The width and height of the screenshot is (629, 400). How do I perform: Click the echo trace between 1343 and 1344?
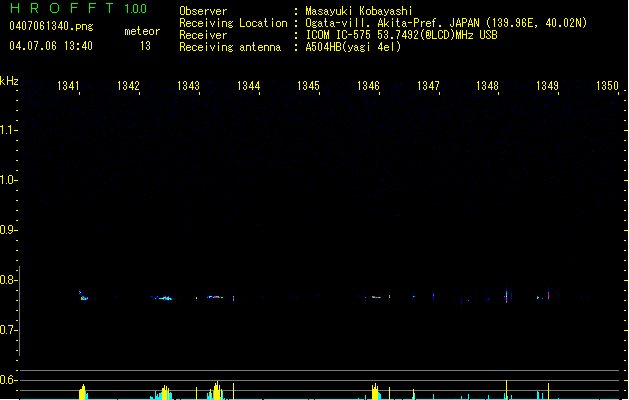(x=215, y=297)
